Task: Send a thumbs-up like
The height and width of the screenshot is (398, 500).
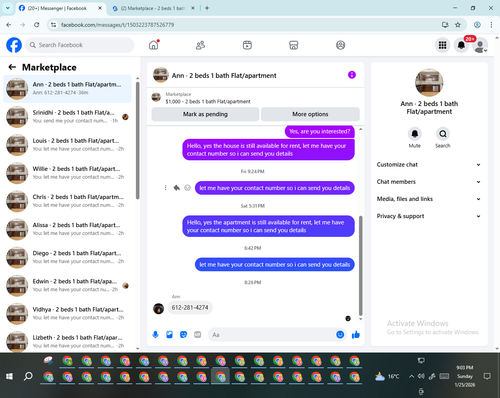Action: point(356,334)
